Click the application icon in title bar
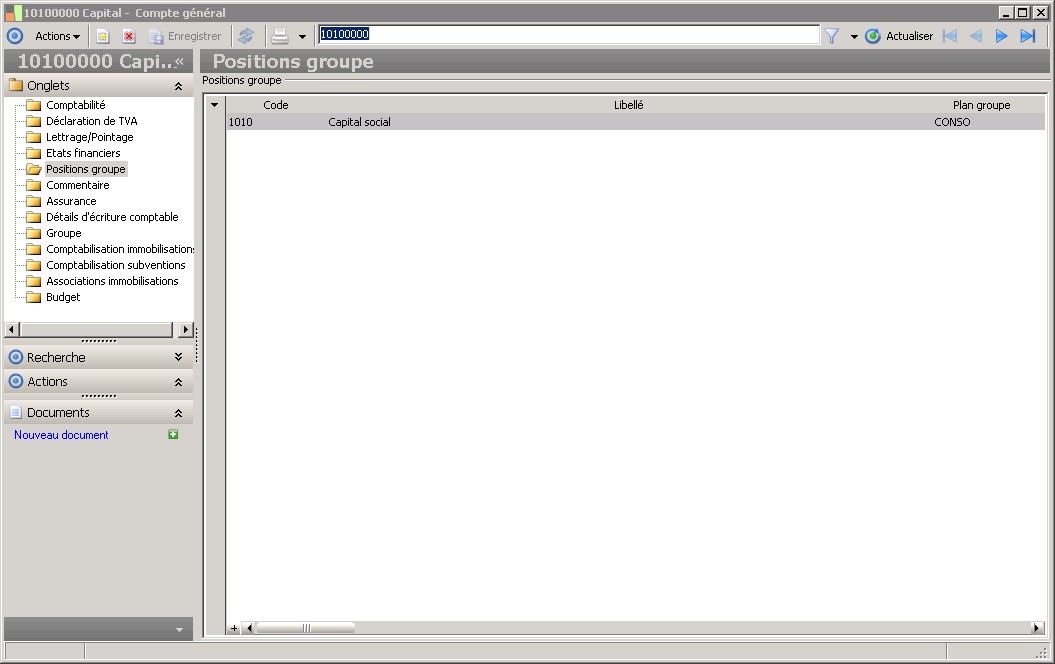 (13, 12)
